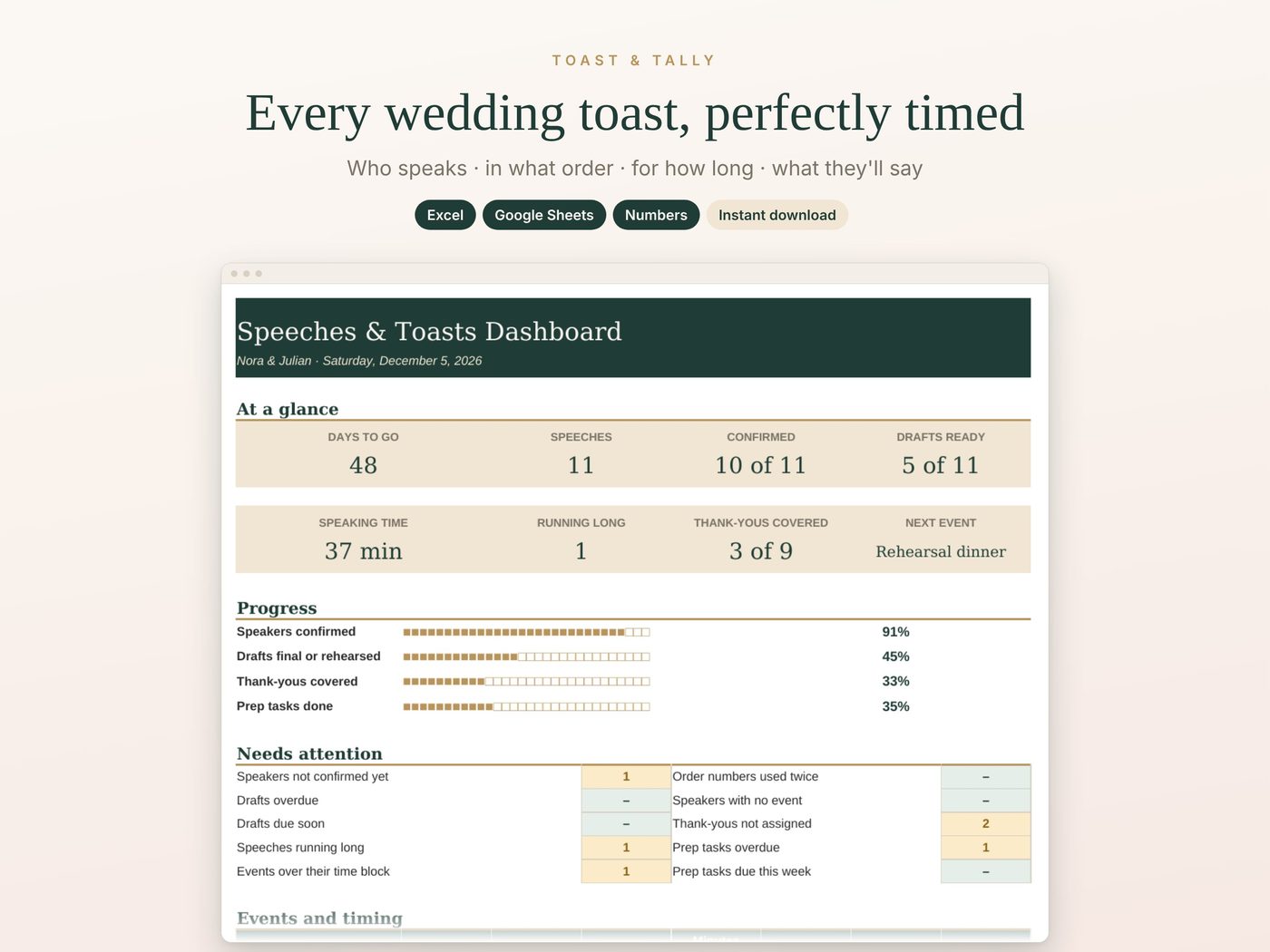The width and height of the screenshot is (1270, 952).
Task: Click the "Drafts overdue" count cell
Action: pos(626,801)
